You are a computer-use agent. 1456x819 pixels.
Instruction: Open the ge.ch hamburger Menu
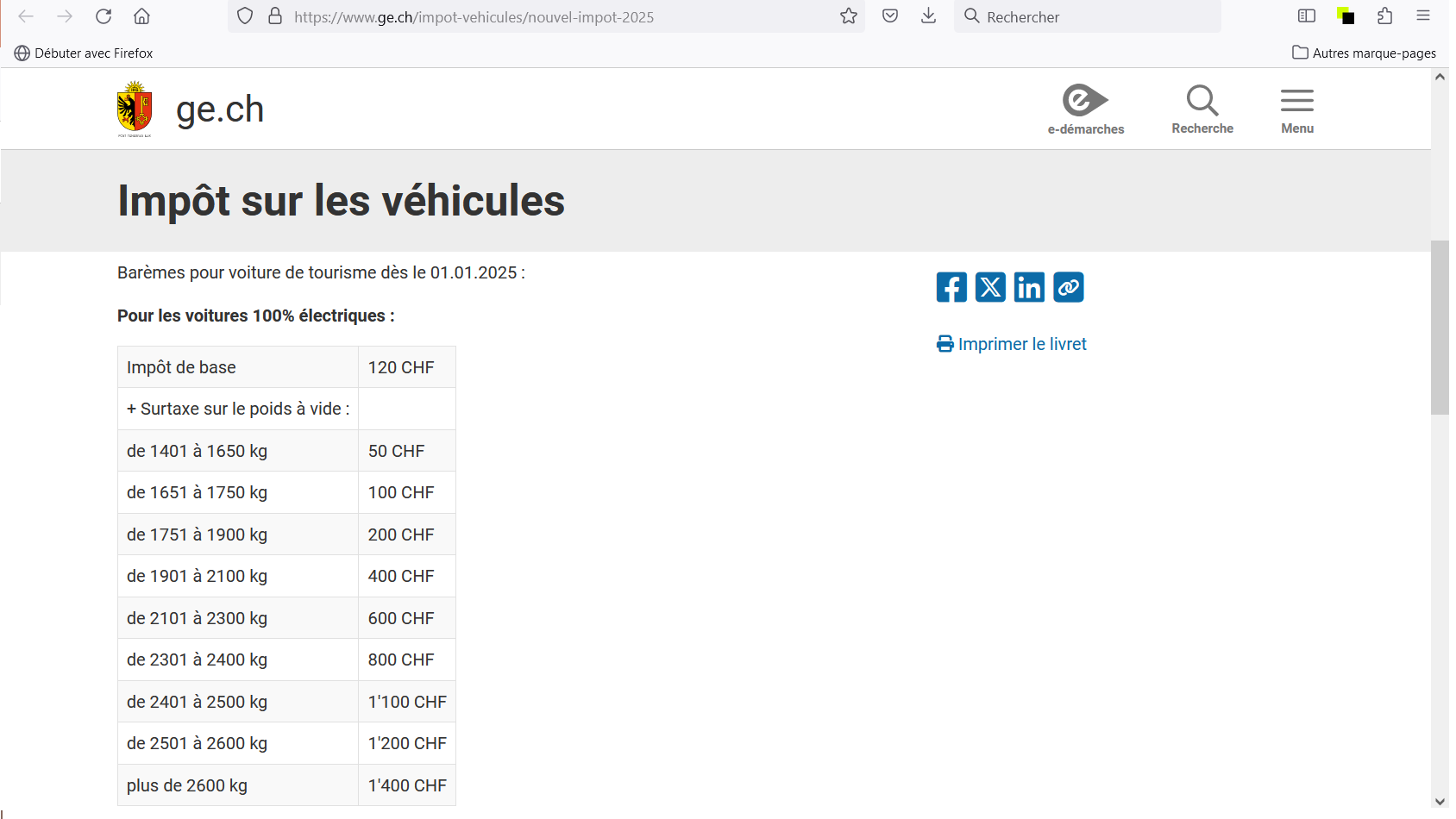point(1296,109)
